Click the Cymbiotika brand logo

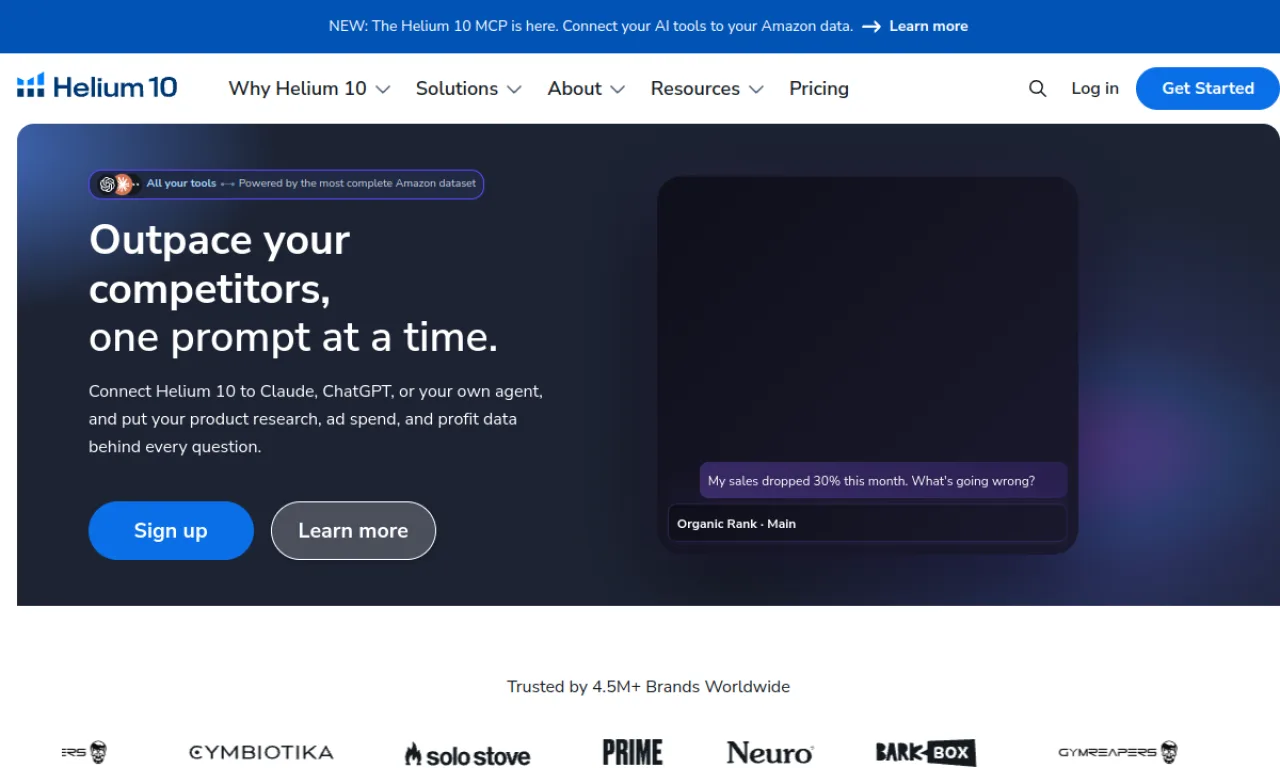point(261,752)
